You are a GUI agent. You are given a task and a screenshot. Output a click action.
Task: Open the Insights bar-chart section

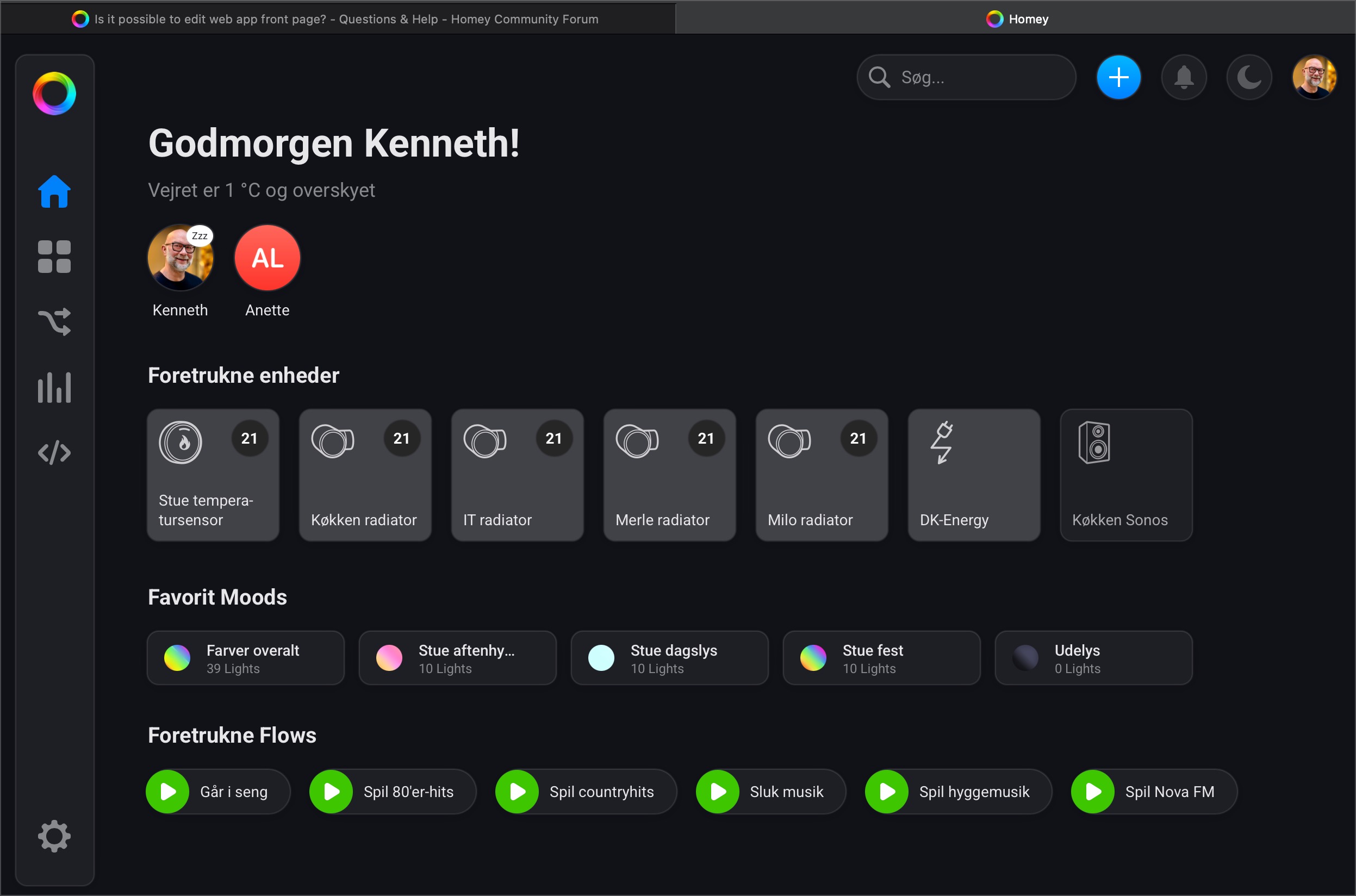54,388
